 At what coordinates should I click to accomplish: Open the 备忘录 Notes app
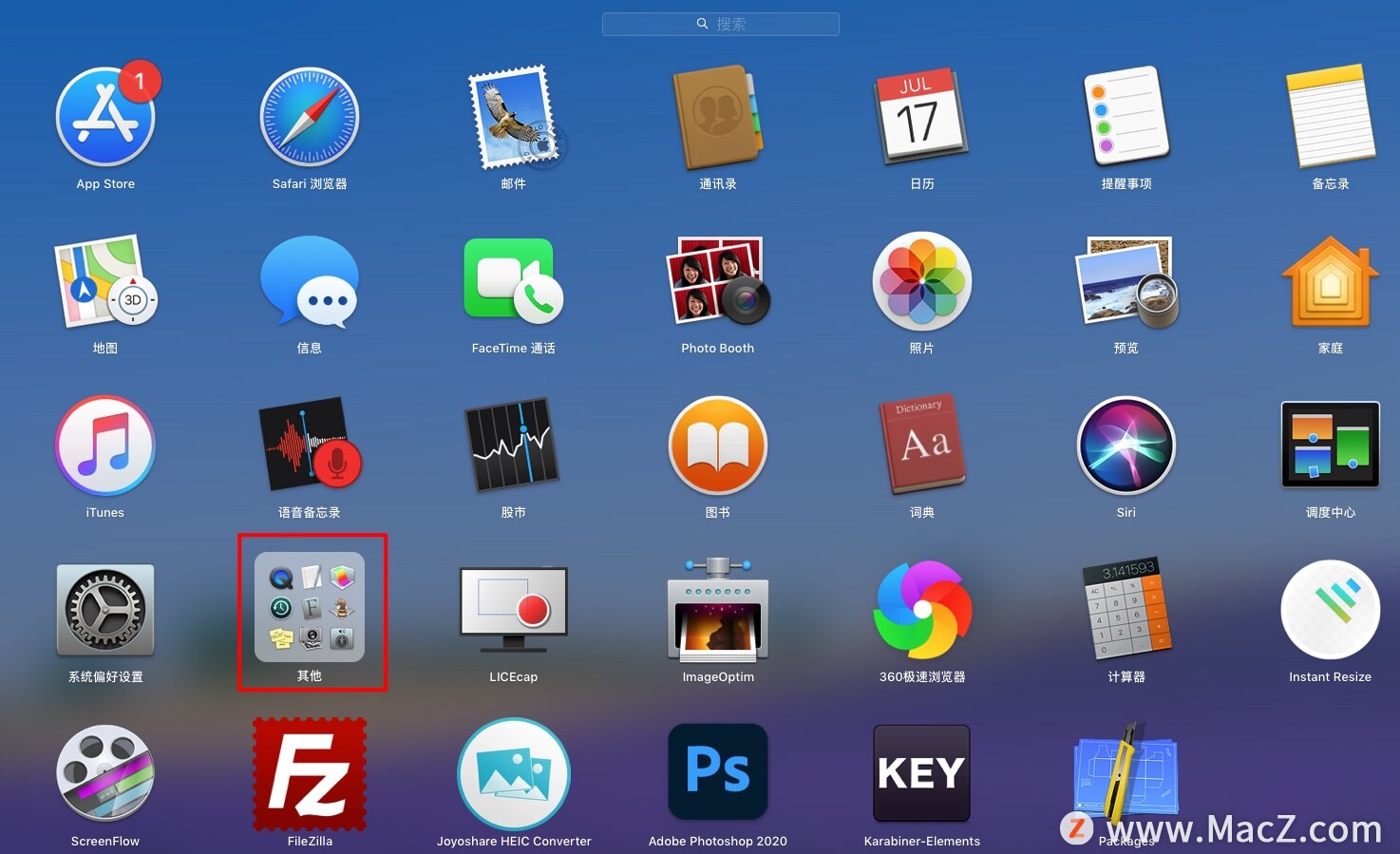pyautogui.click(x=1331, y=117)
